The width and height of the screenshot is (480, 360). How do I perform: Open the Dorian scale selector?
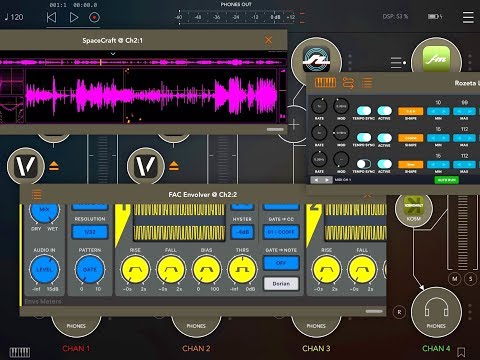click(x=281, y=284)
